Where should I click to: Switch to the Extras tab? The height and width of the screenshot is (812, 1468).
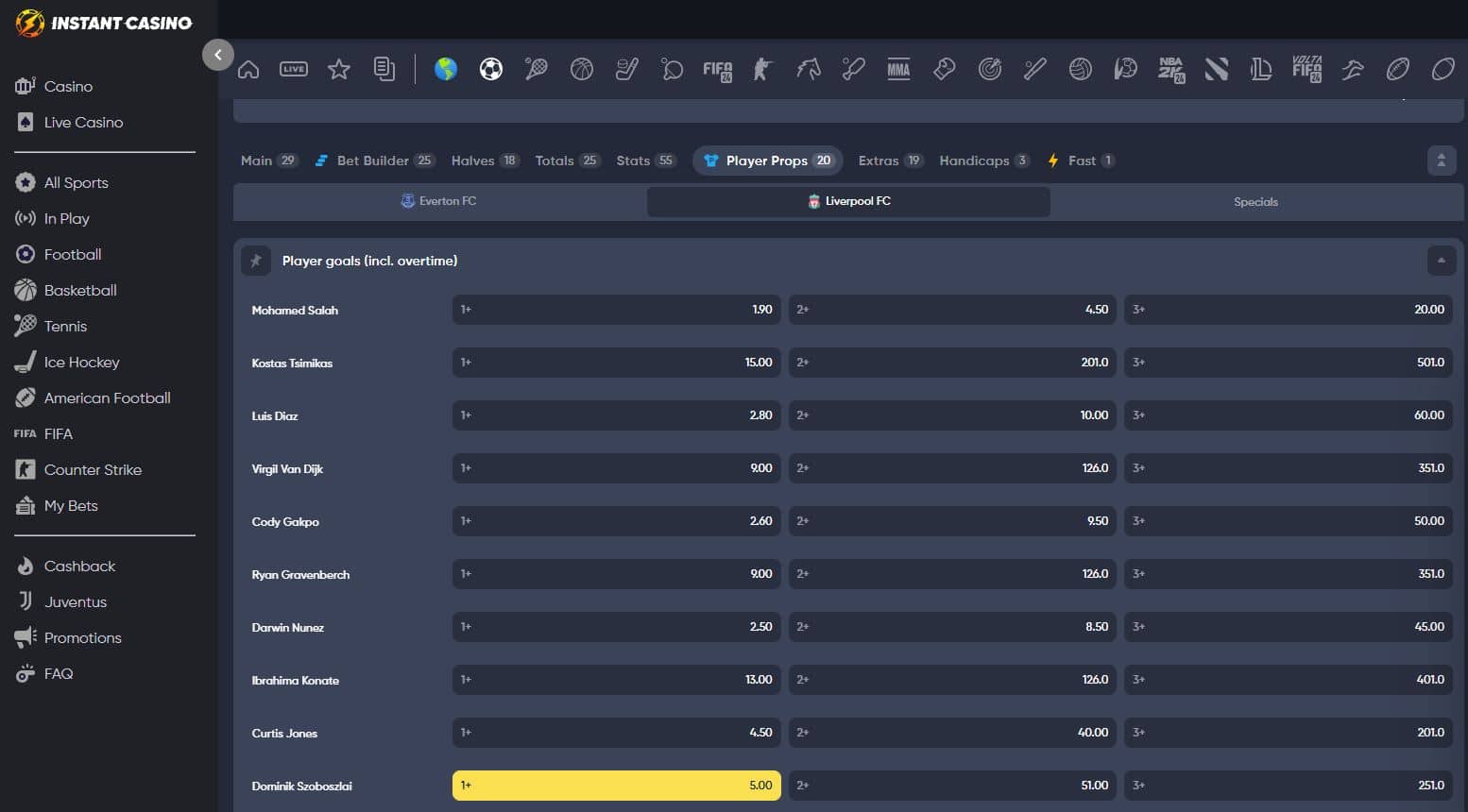[x=891, y=161]
